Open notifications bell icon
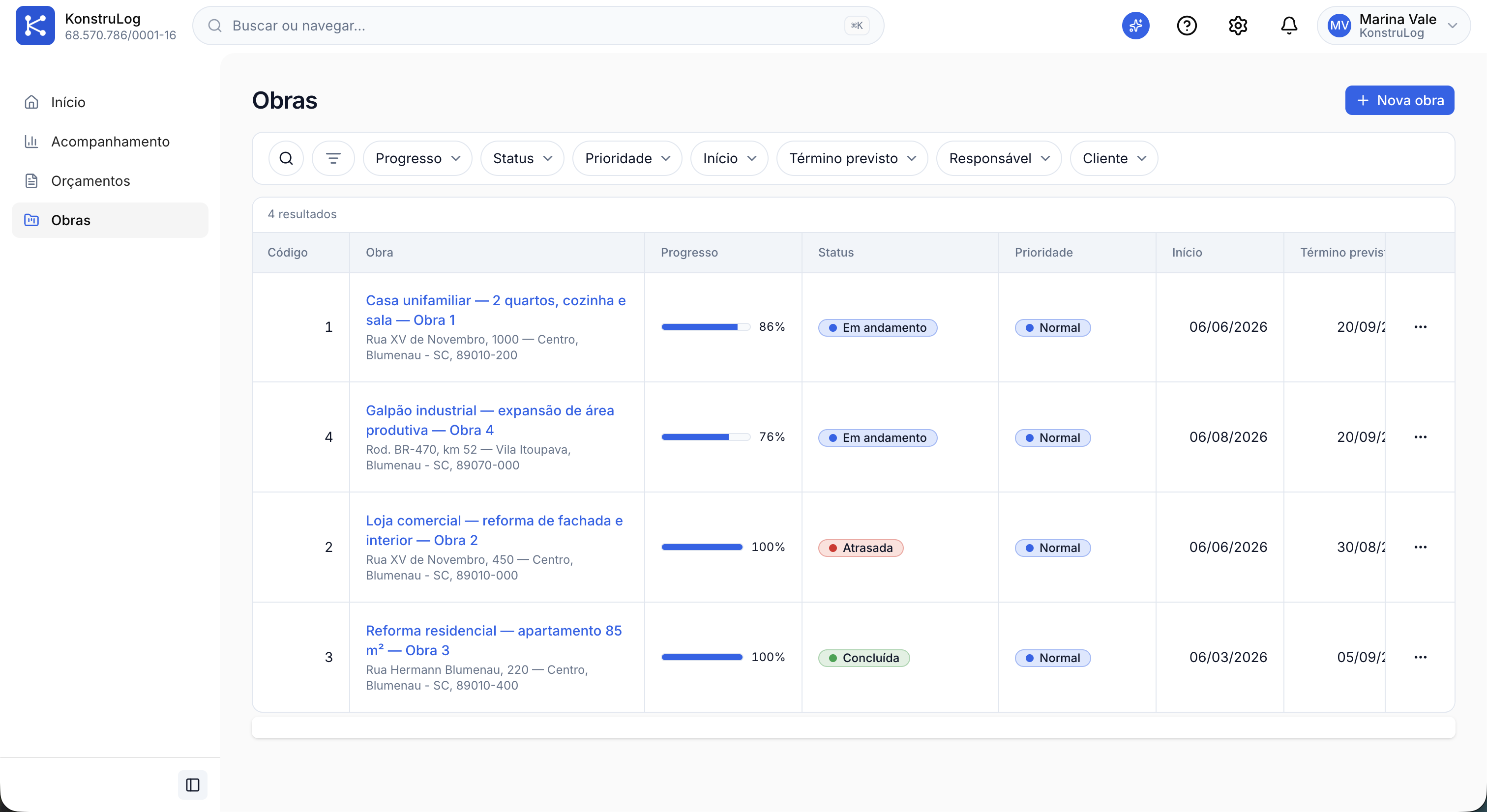Screen dimensions: 1487x812 tap(1288, 26)
